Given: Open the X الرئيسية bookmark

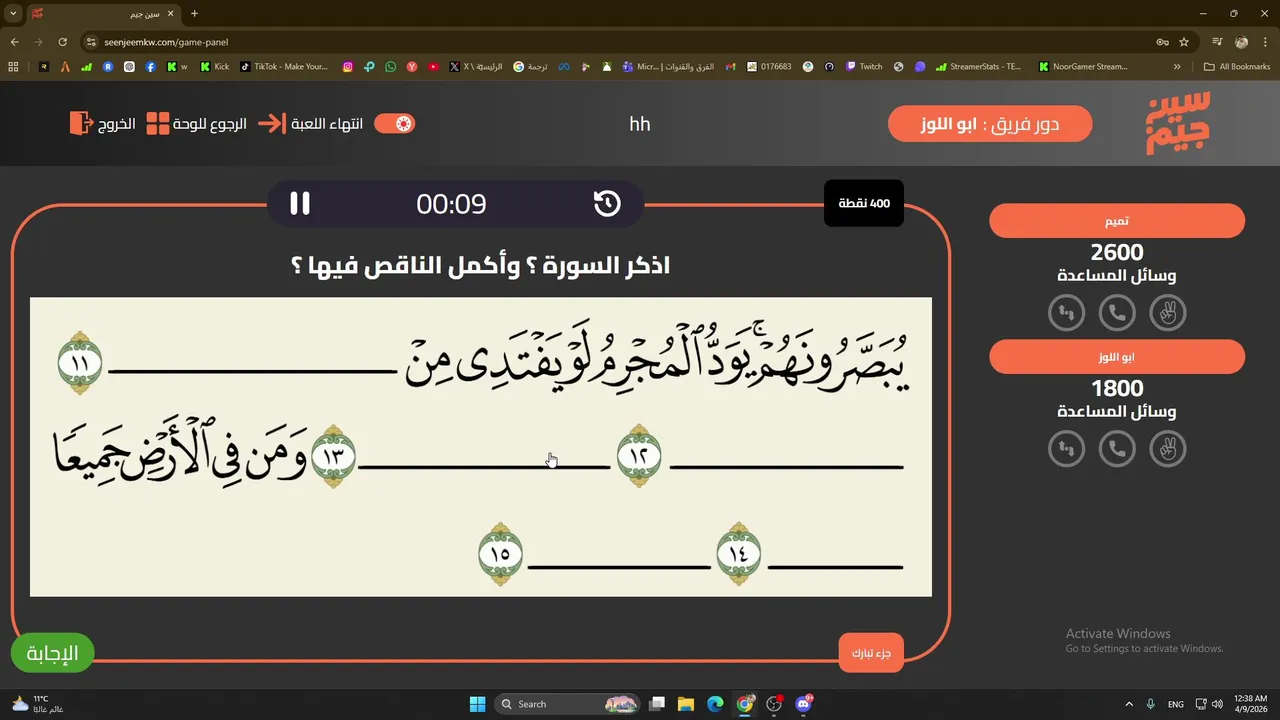Looking at the screenshot, I should pos(476,67).
